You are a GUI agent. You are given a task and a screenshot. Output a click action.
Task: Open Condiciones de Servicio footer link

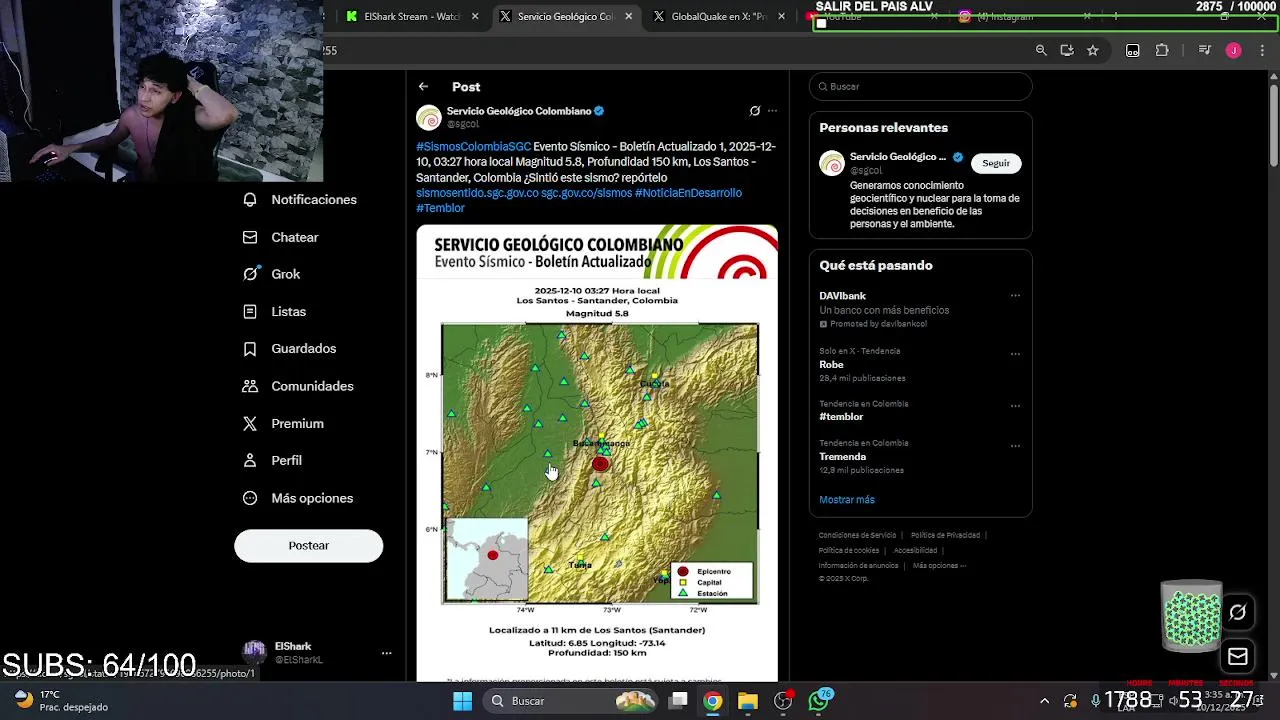tap(857, 535)
